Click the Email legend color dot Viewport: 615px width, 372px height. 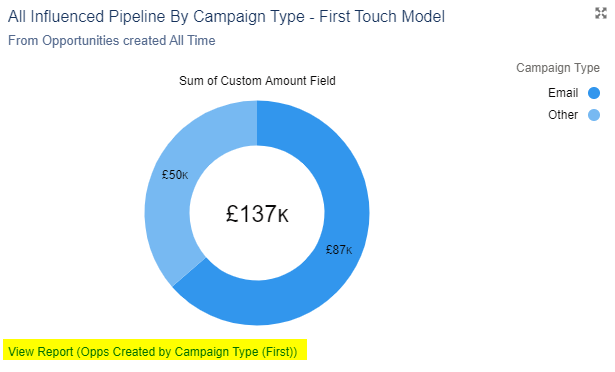pyautogui.click(x=594, y=93)
